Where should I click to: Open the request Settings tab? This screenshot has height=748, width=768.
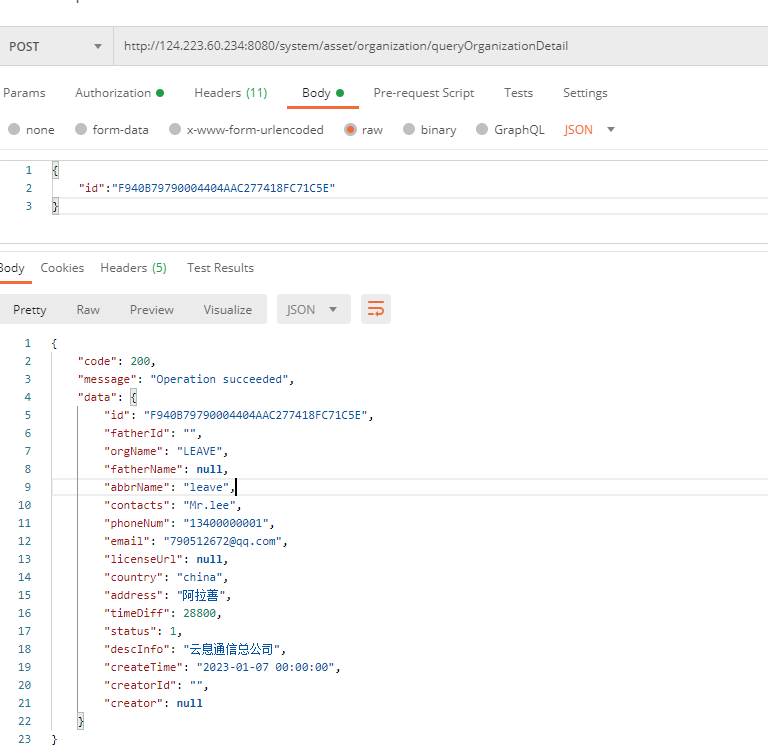[x=585, y=93]
